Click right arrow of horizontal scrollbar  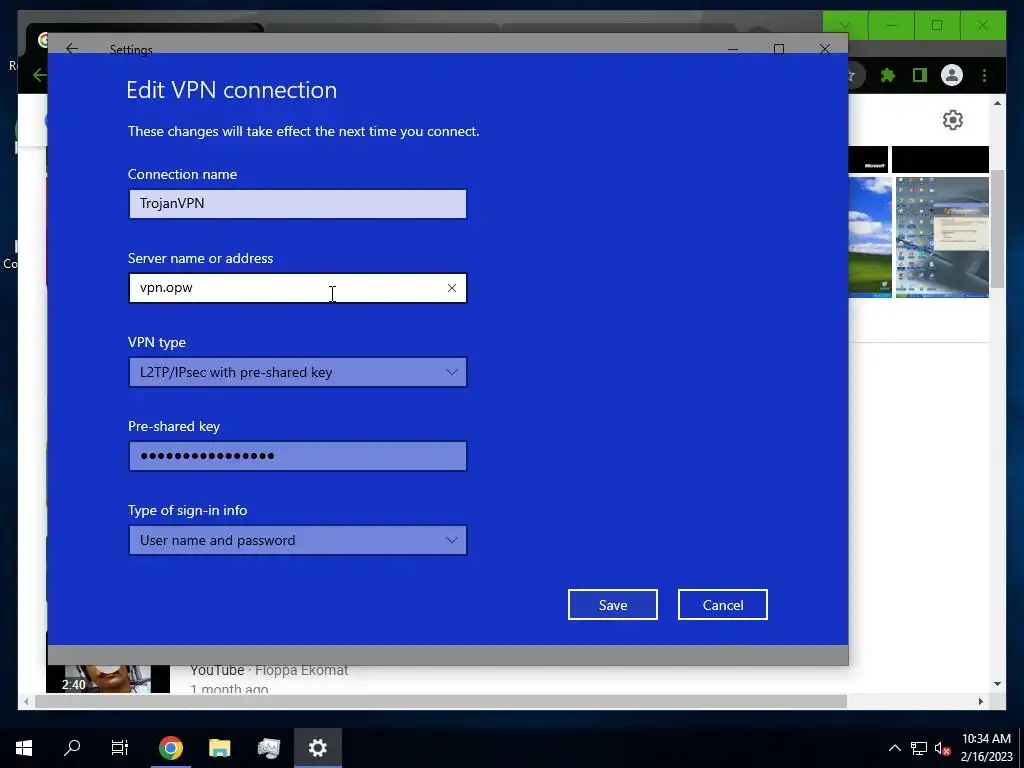coord(981,701)
